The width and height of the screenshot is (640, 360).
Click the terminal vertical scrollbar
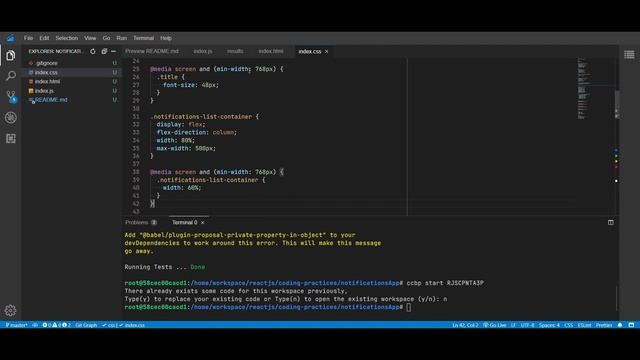pyautogui.click(x=617, y=298)
